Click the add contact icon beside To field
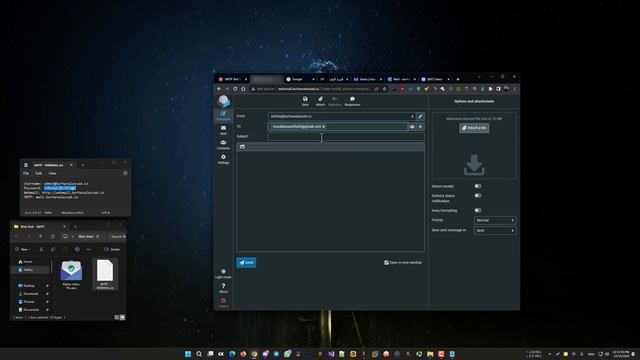 click(x=412, y=127)
